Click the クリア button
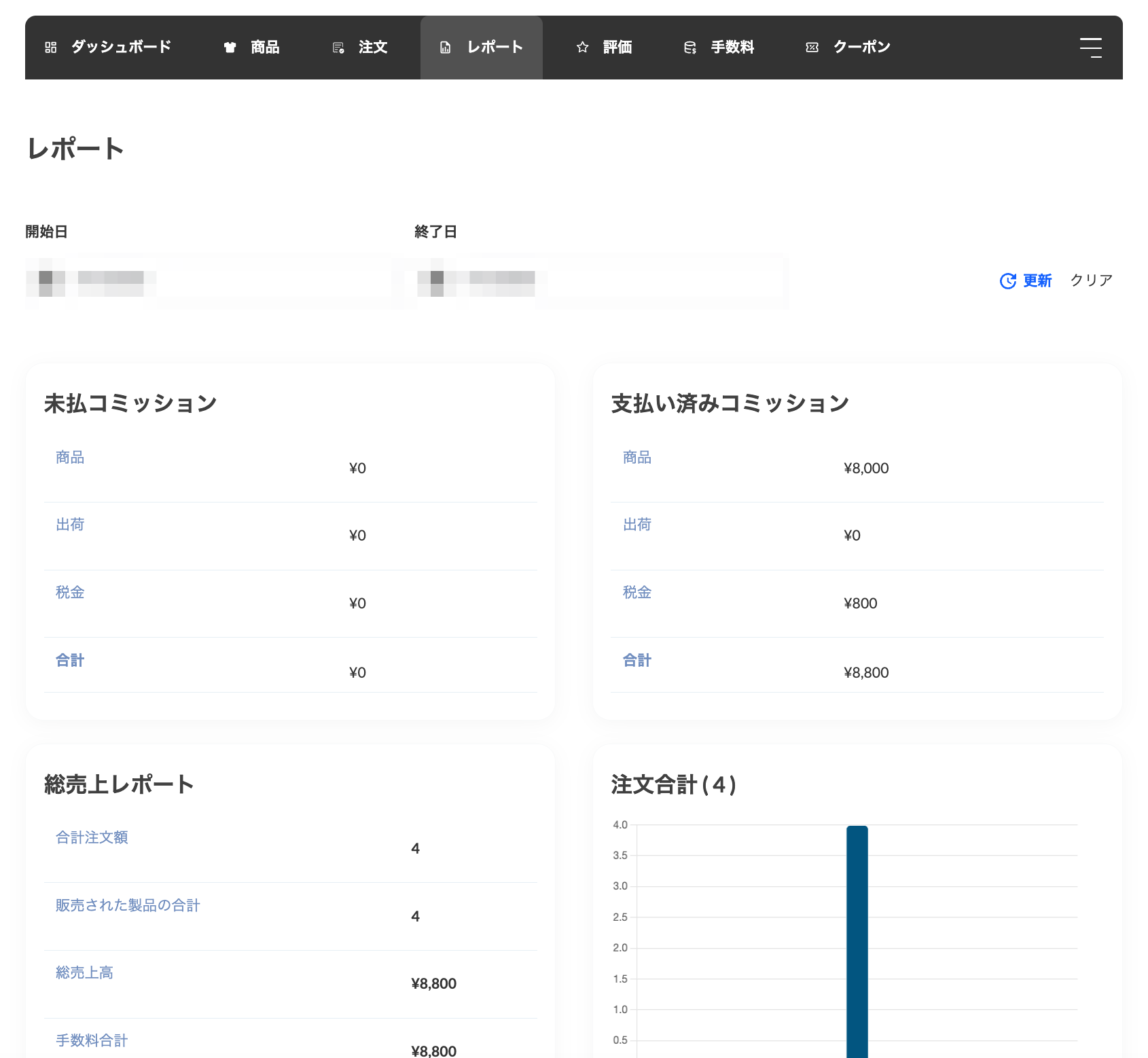 click(x=1091, y=280)
